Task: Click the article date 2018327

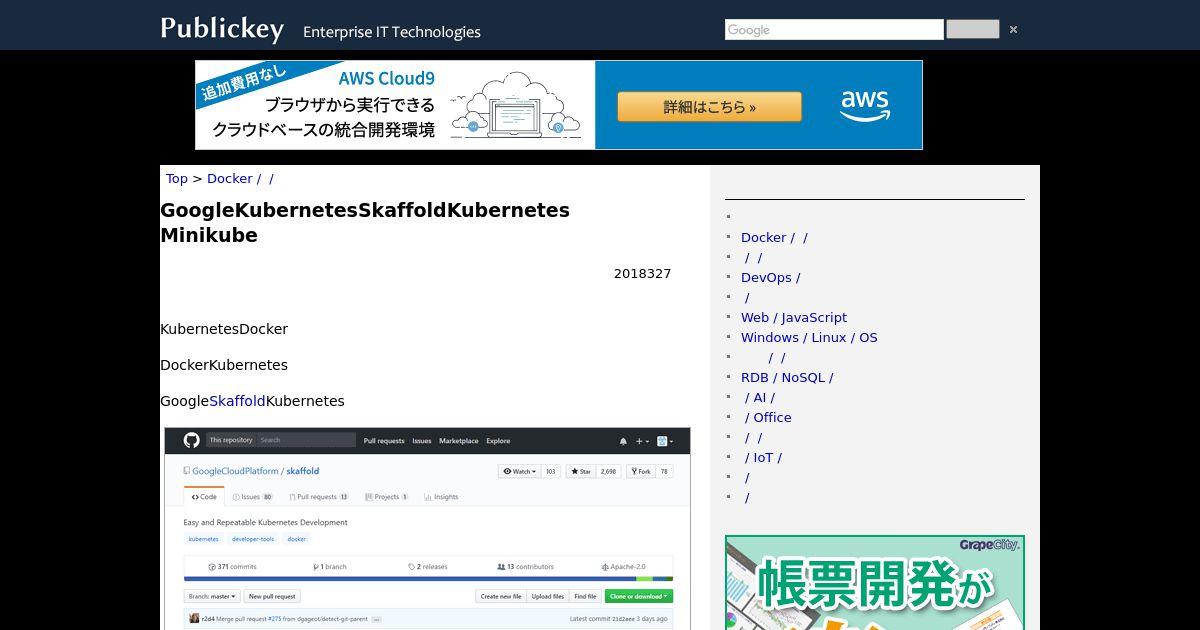Action: click(642, 274)
